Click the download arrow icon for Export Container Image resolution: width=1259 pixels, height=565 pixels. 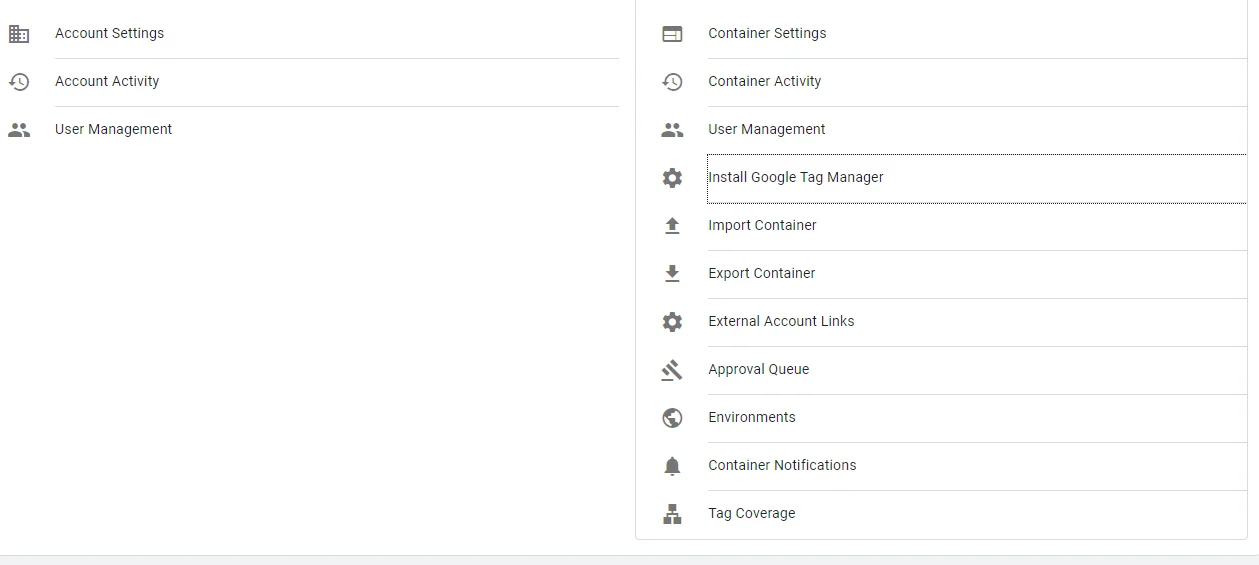pyautogui.click(x=672, y=274)
